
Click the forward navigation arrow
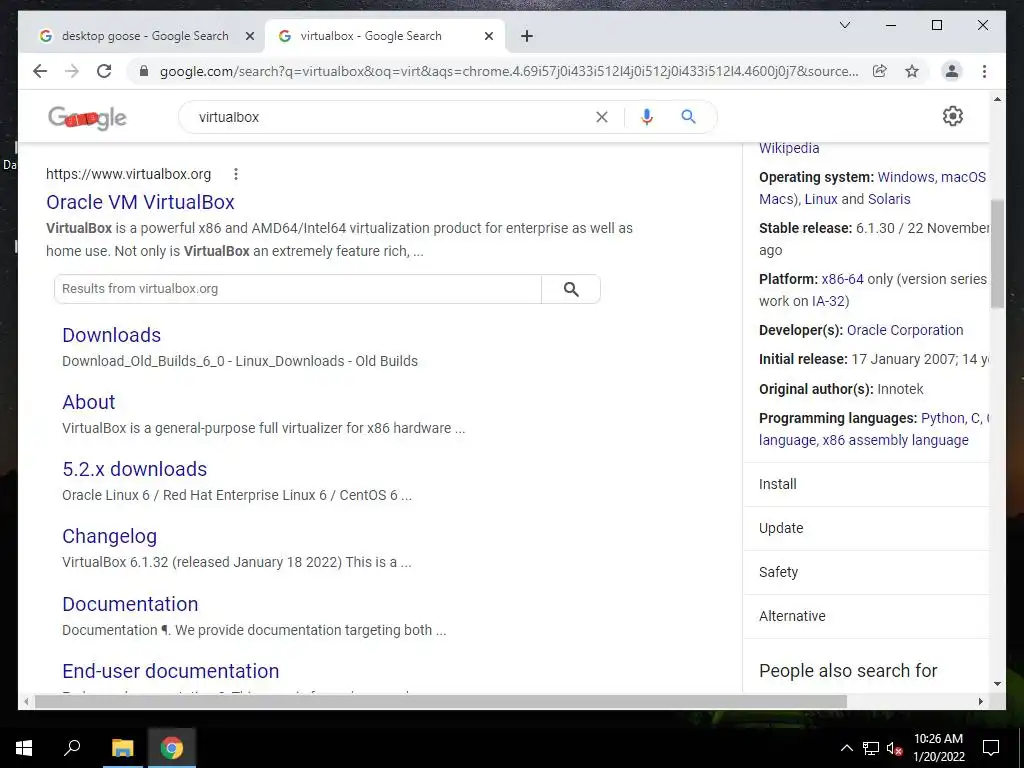(72, 71)
